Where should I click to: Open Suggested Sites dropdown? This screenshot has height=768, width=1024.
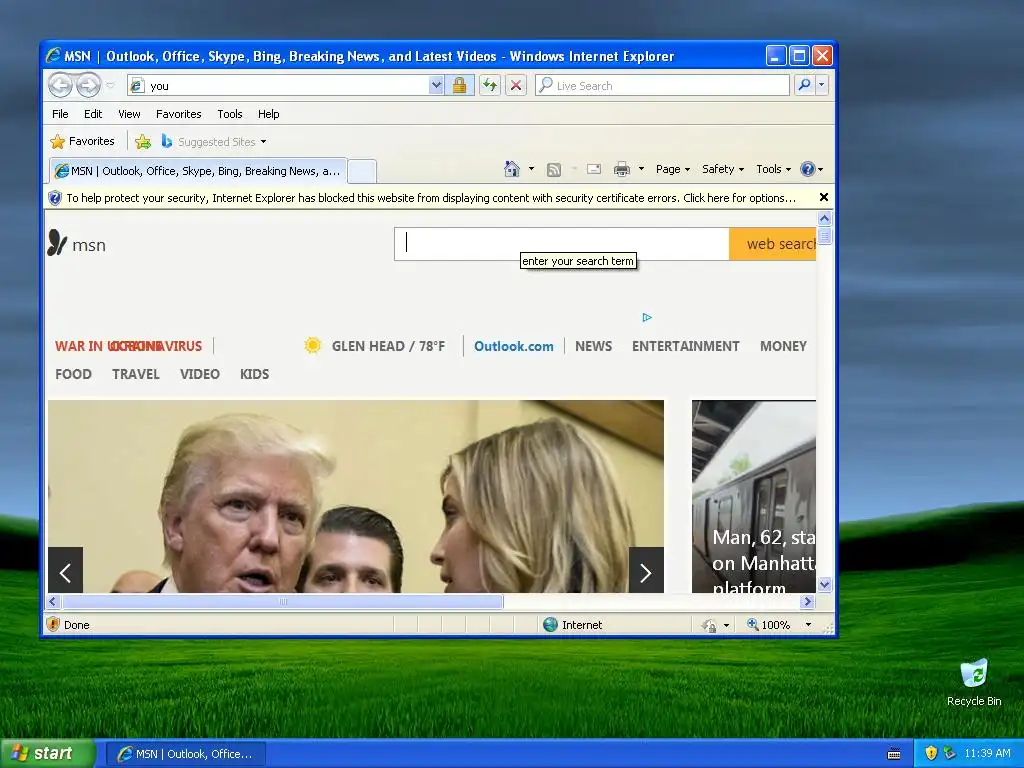[214, 141]
